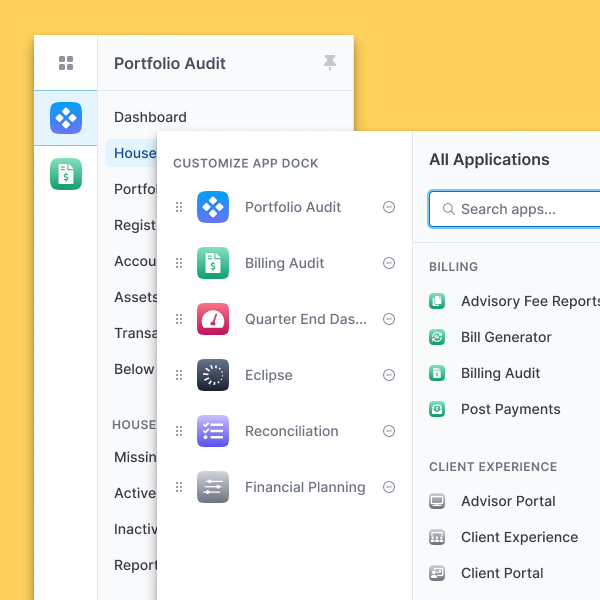Open Post Payments application

pyautogui.click(x=510, y=409)
